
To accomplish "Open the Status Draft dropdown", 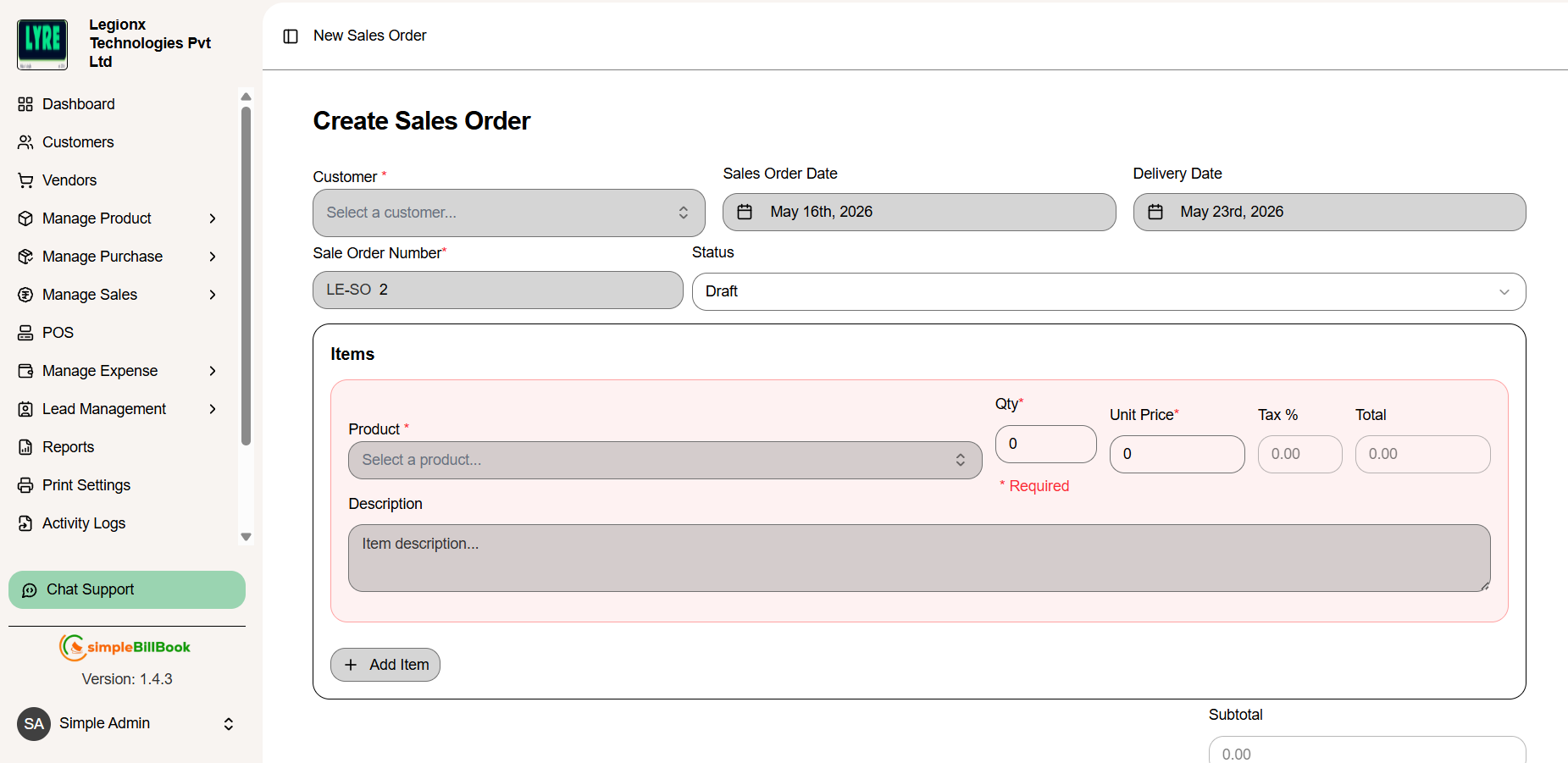I will (x=1109, y=291).
